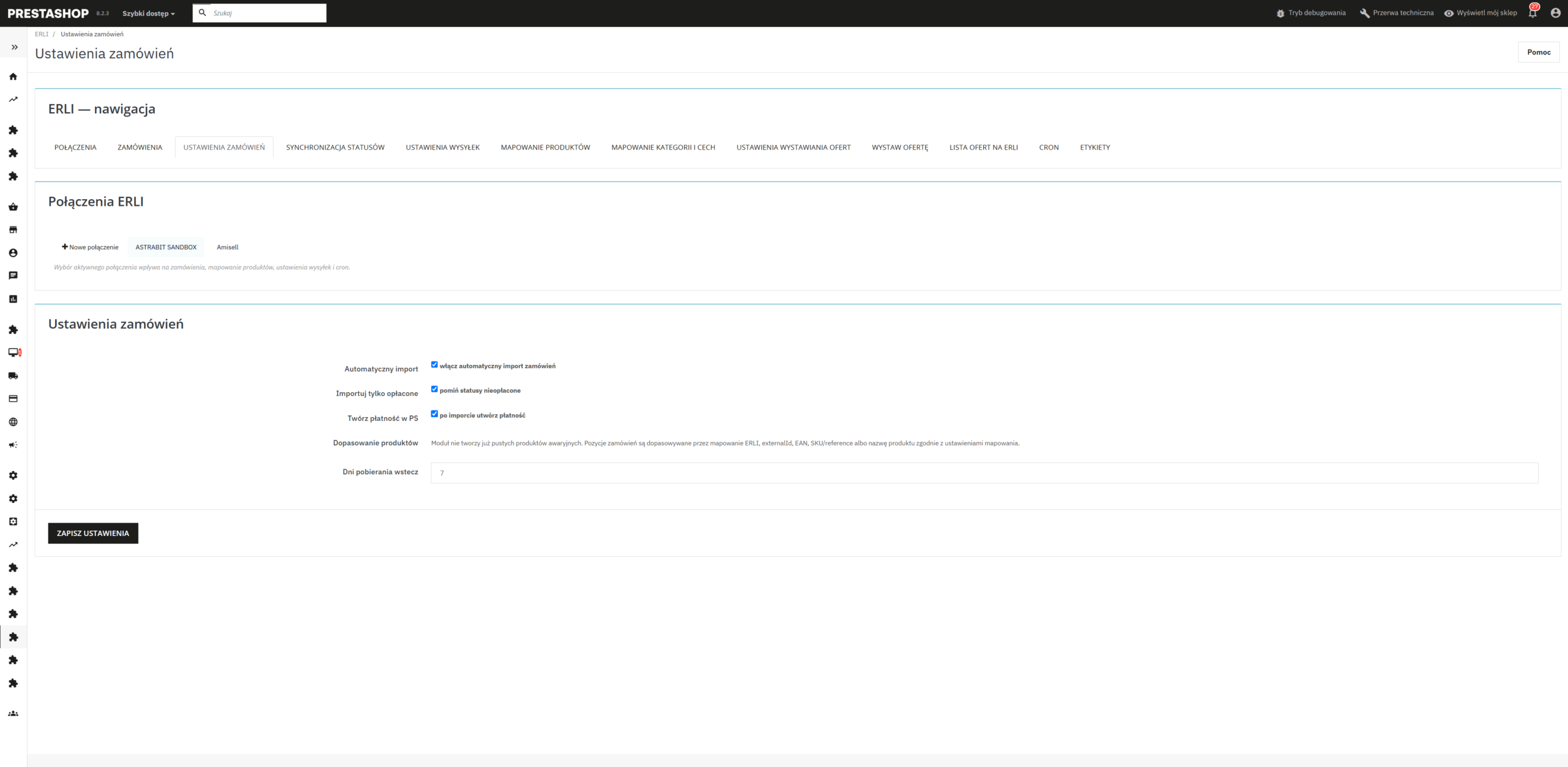Image resolution: width=1568 pixels, height=767 pixels.
Task: Toggle 'po imporcie utwórz płatność' checkbox
Action: tap(434, 414)
